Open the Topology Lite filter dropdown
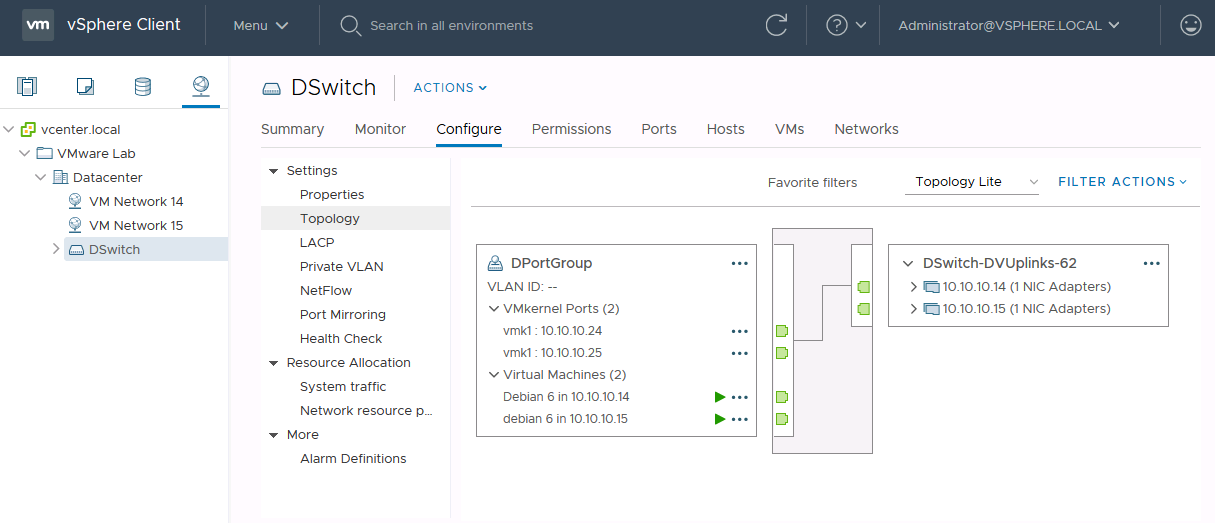This screenshot has height=523, width=1215. (971, 182)
